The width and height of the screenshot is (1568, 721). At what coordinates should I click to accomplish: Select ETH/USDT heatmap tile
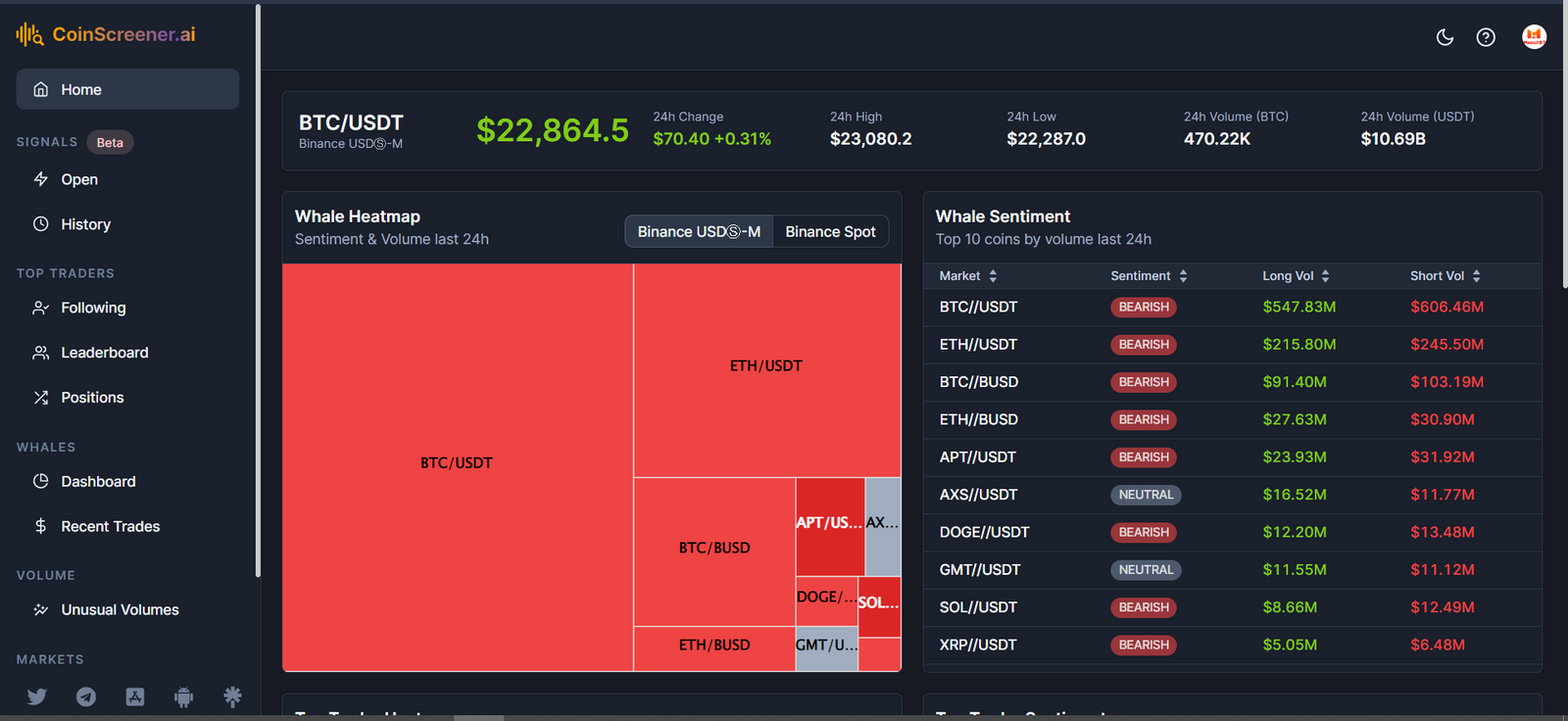[767, 370]
